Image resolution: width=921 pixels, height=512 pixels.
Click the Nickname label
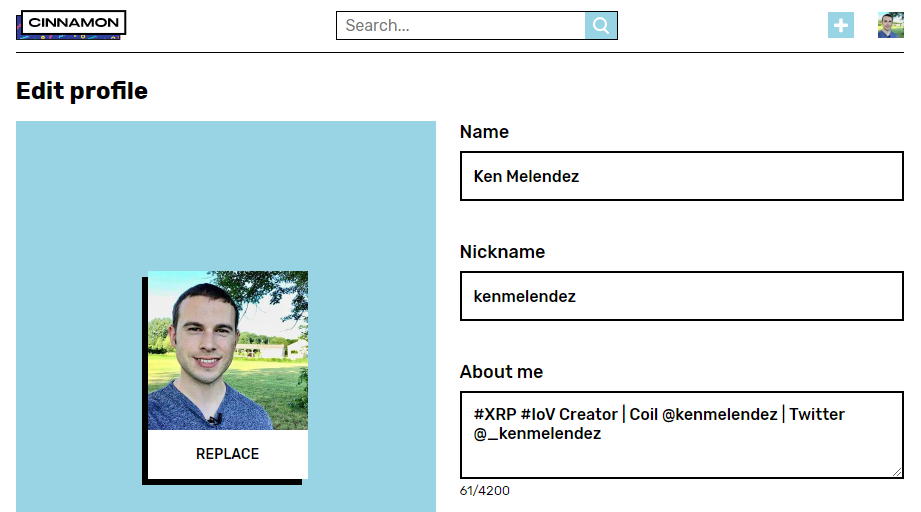502,252
